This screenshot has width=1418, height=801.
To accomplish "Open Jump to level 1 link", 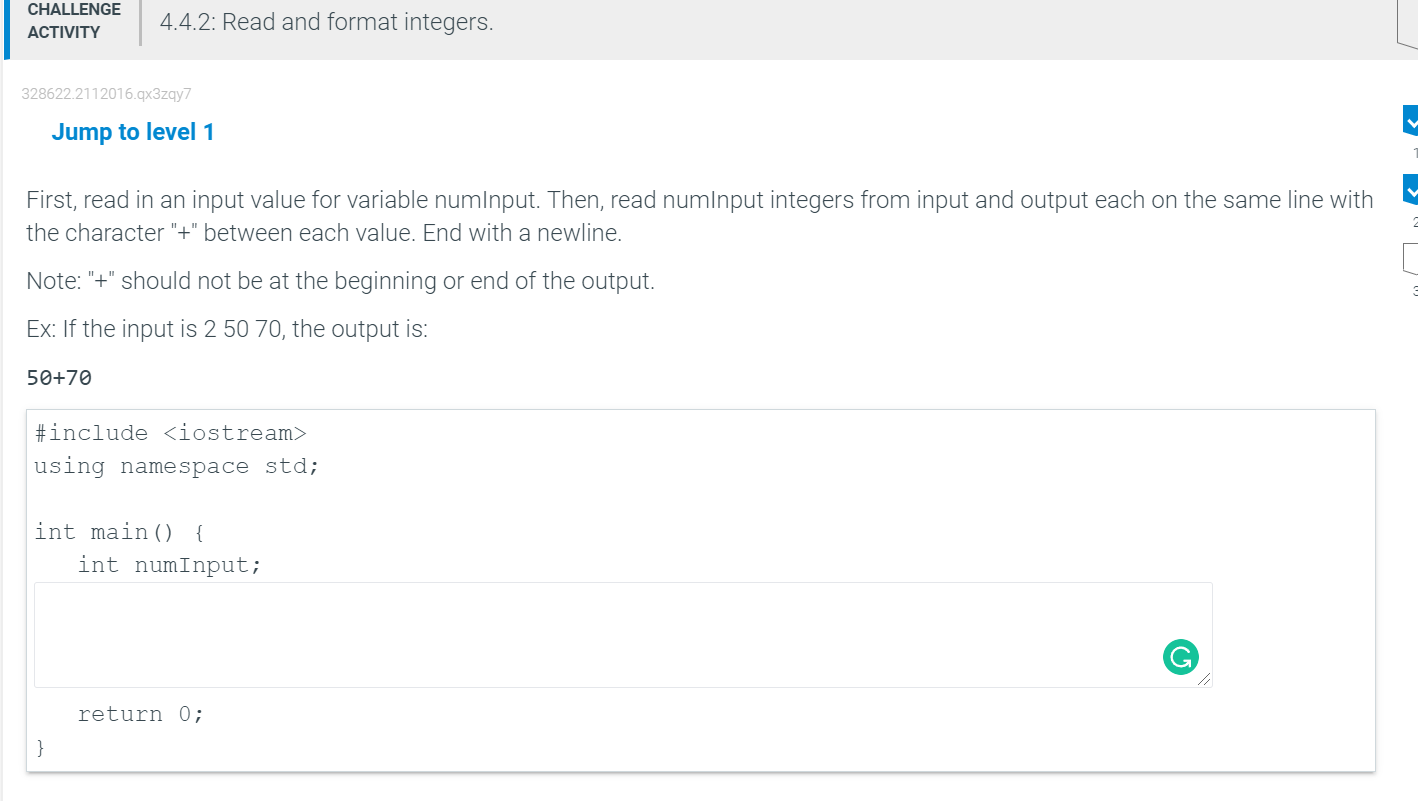I will (133, 131).
